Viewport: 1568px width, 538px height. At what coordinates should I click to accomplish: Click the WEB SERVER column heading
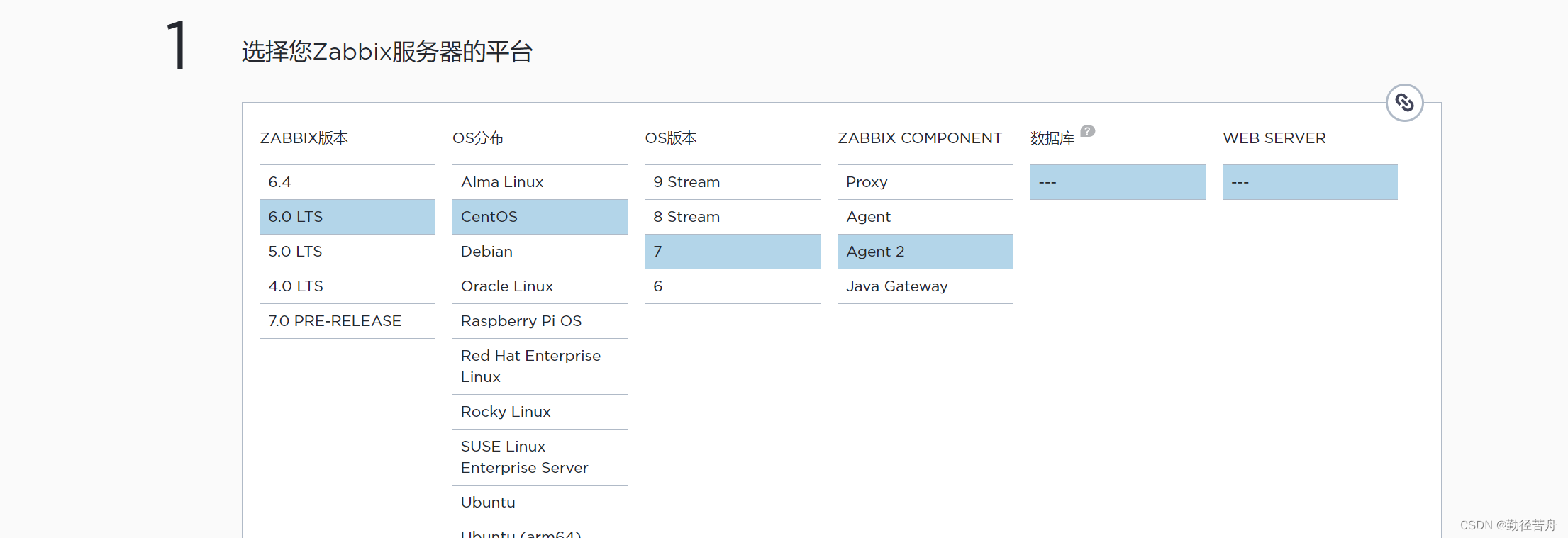[x=1274, y=138]
